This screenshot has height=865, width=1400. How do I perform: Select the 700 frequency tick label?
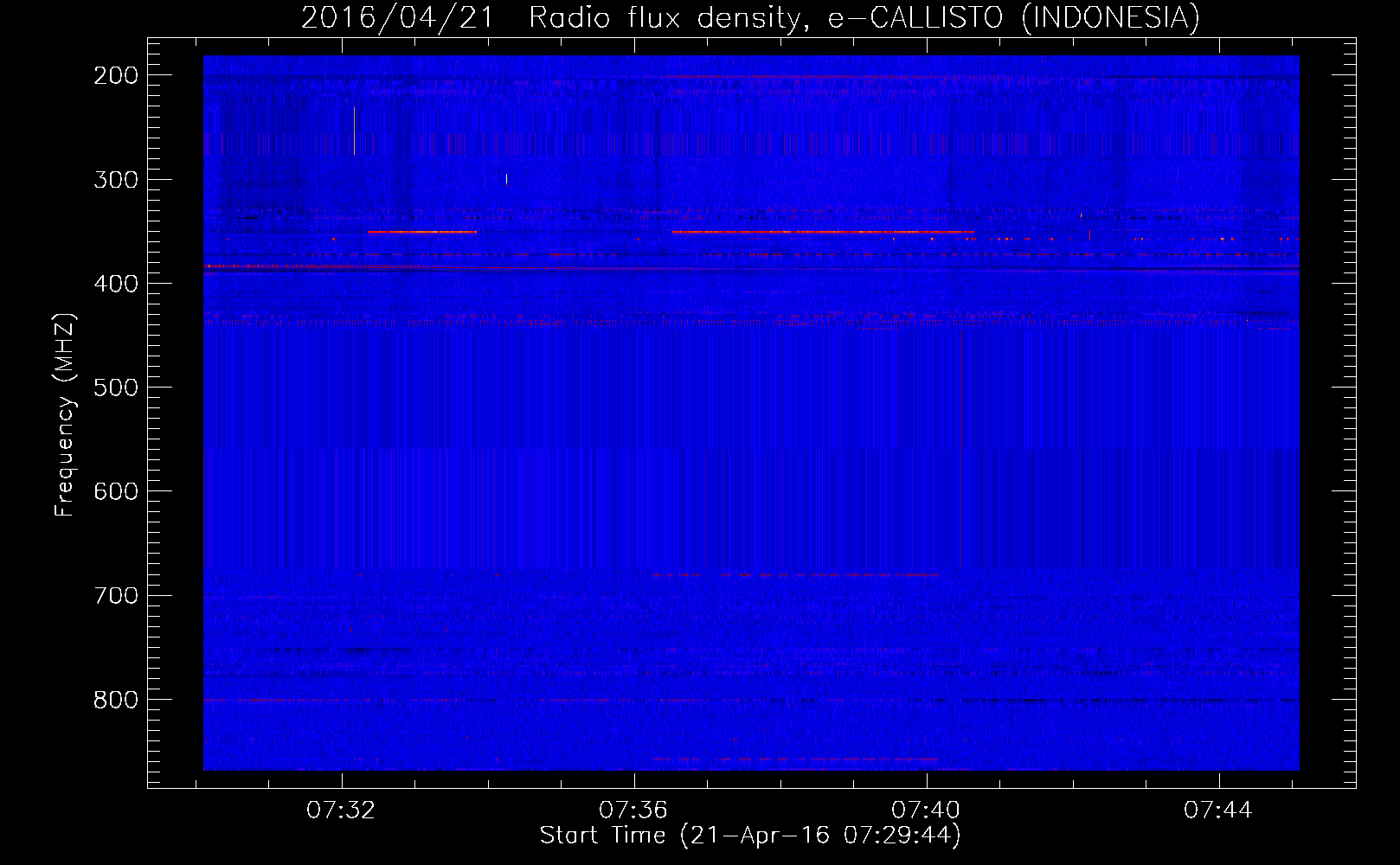(x=116, y=595)
